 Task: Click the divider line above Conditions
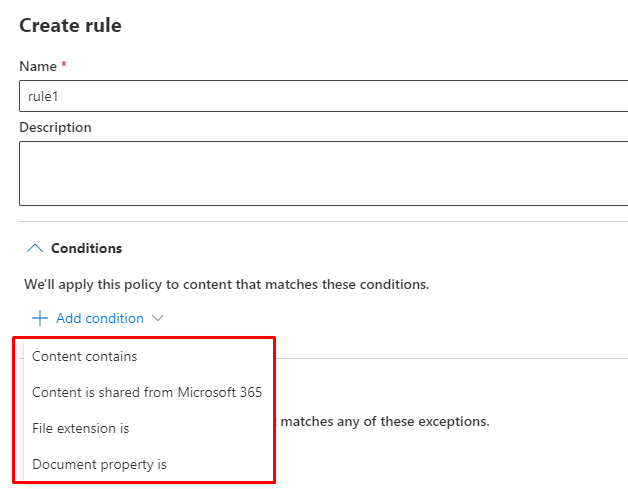(x=320, y=221)
